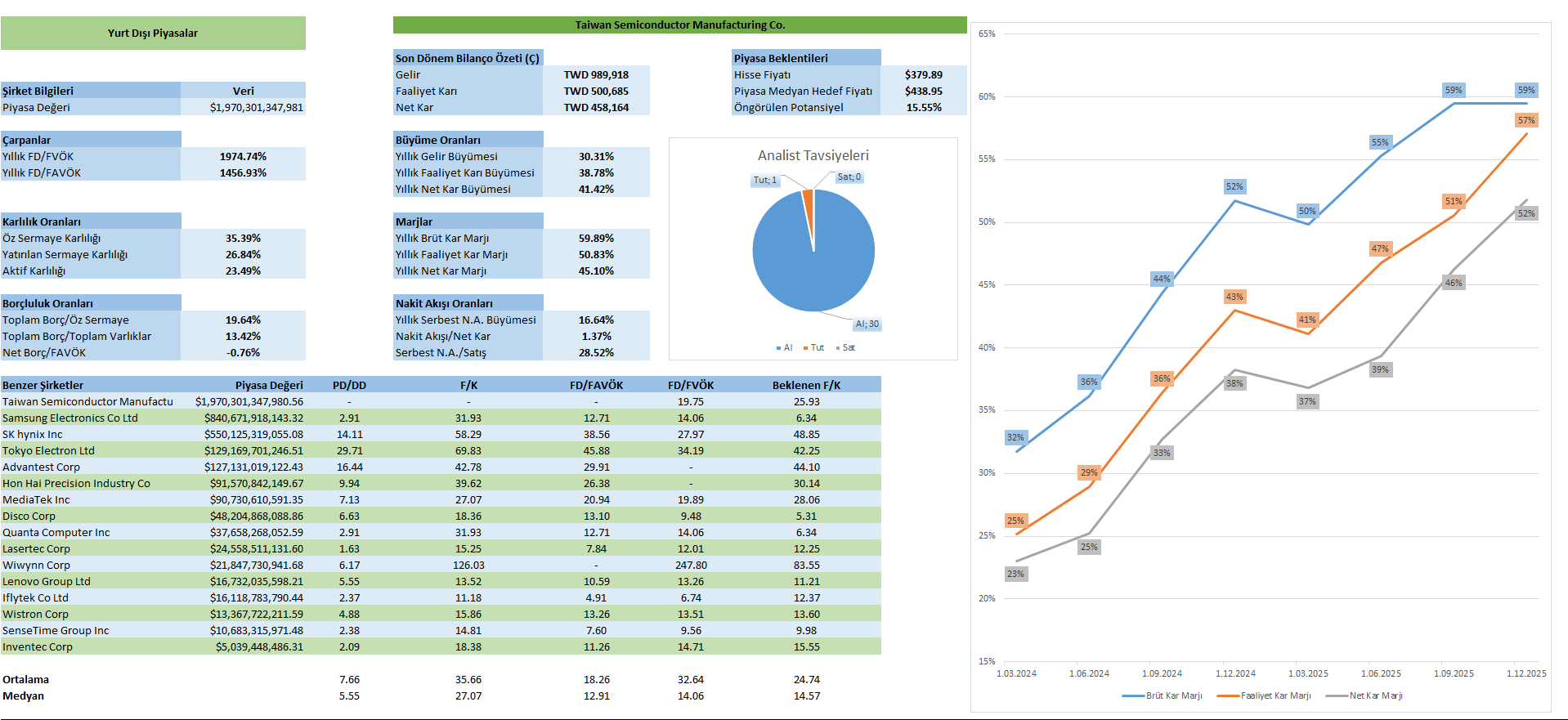1568x720 pixels.
Task: Select the Yıllık FD/FVÖK value 1974.74%
Action: point(243,156)
